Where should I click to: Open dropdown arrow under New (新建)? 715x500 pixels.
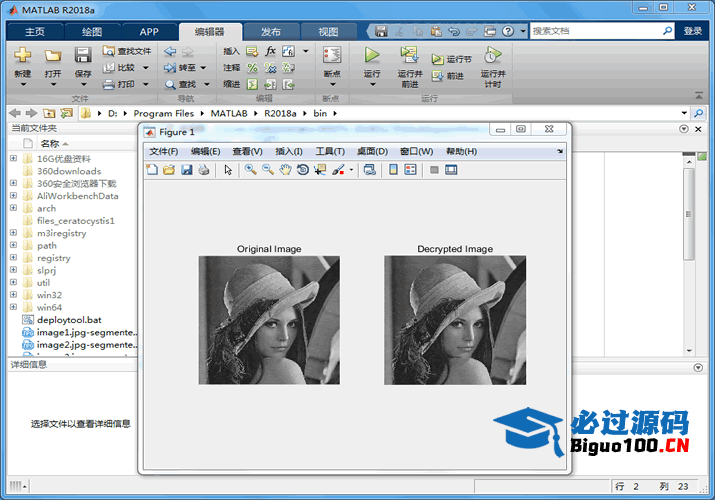tap(23, 84)
